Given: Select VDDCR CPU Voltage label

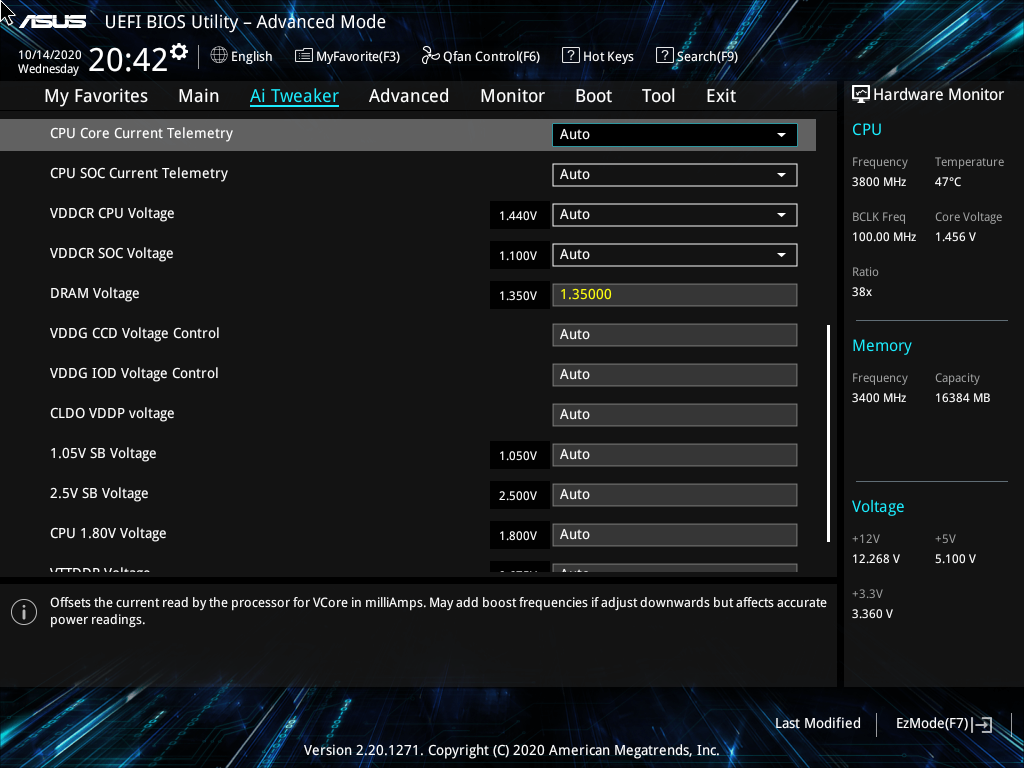Looking at the screenshot, I should tap(112, 214).
